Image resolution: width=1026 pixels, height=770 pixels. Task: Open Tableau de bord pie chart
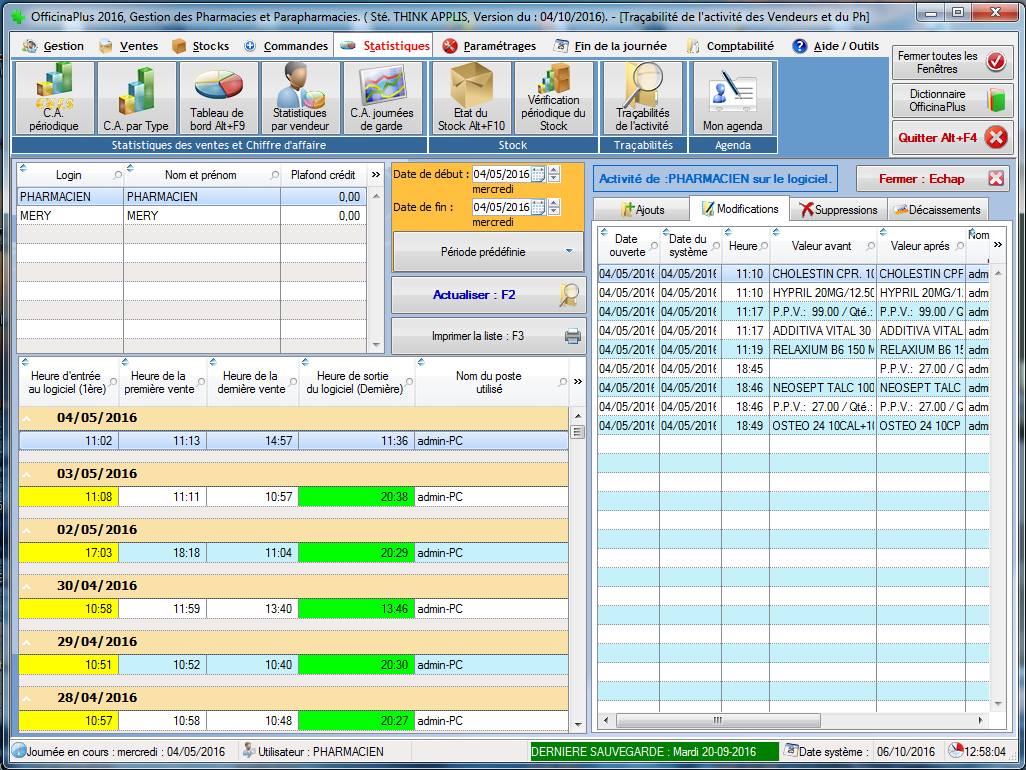tap(218, 98)
